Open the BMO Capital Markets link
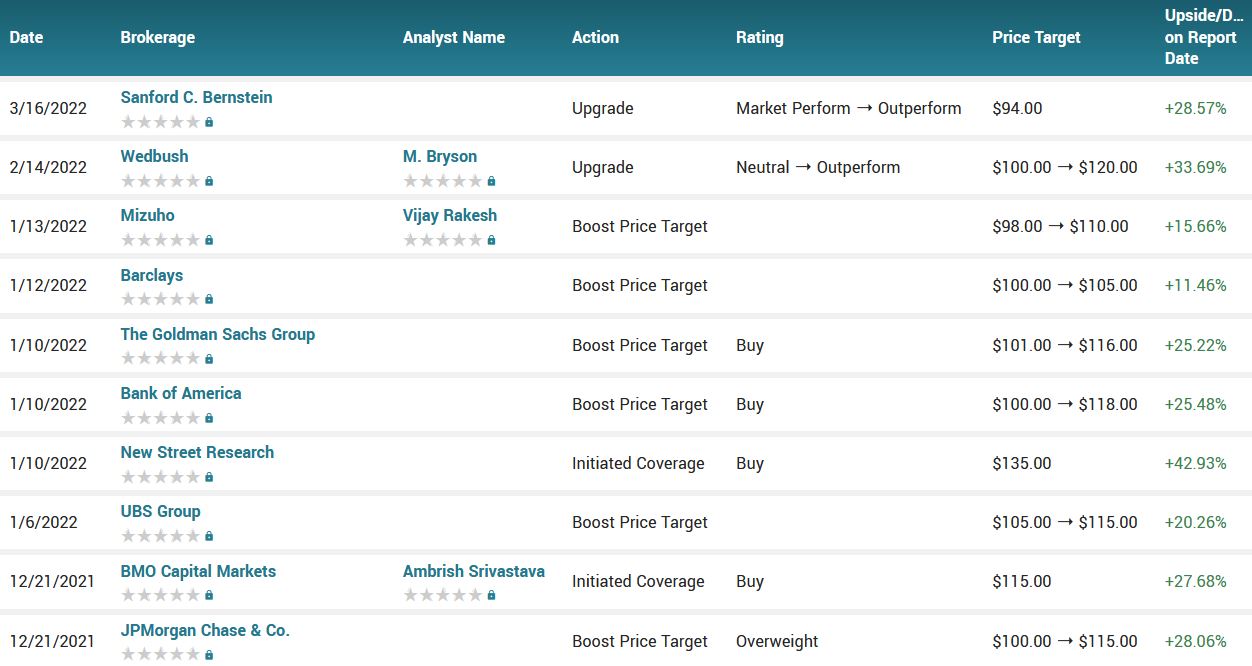Viewport: 1252px width, 666px height. tap(198, 571)
